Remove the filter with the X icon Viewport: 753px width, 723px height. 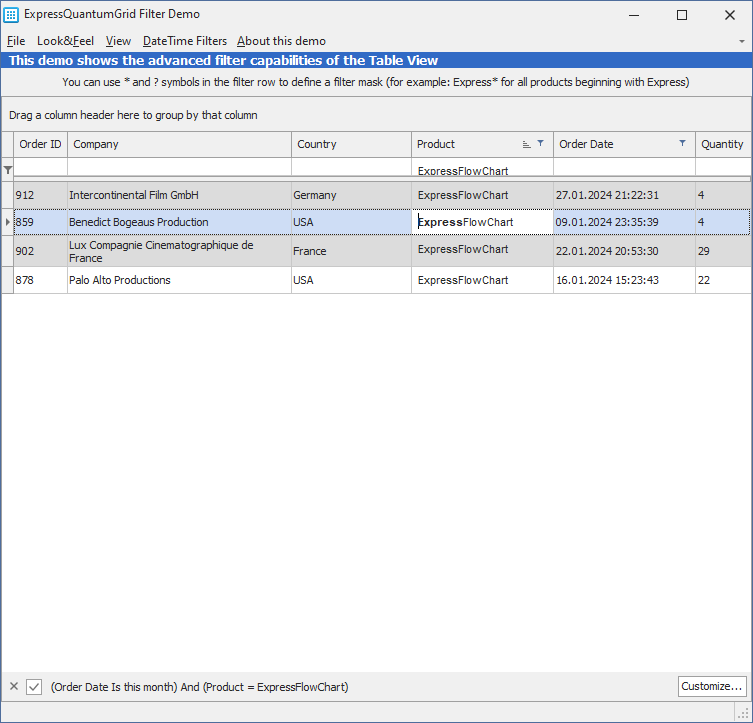[14, 686]
